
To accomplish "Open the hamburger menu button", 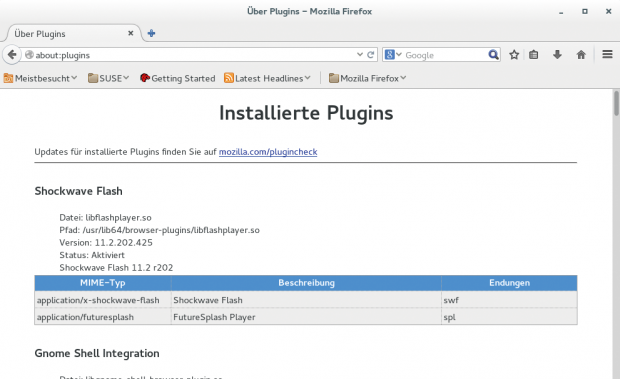I will point(607,54).
